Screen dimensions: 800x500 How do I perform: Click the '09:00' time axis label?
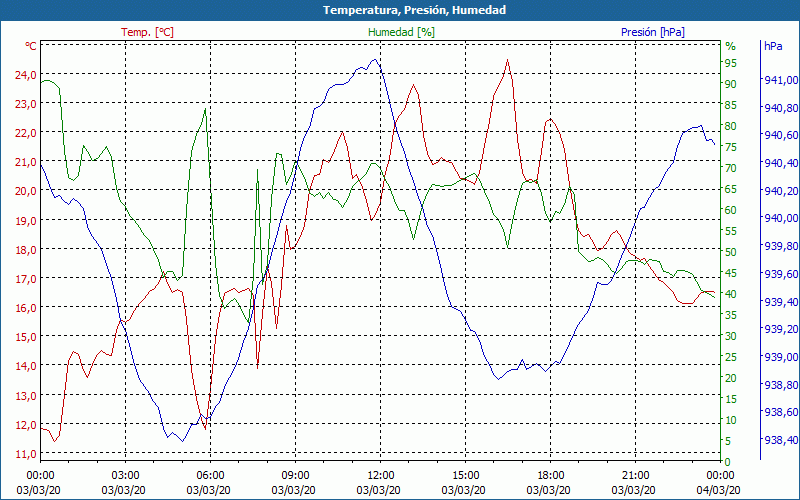coord(295,476)
